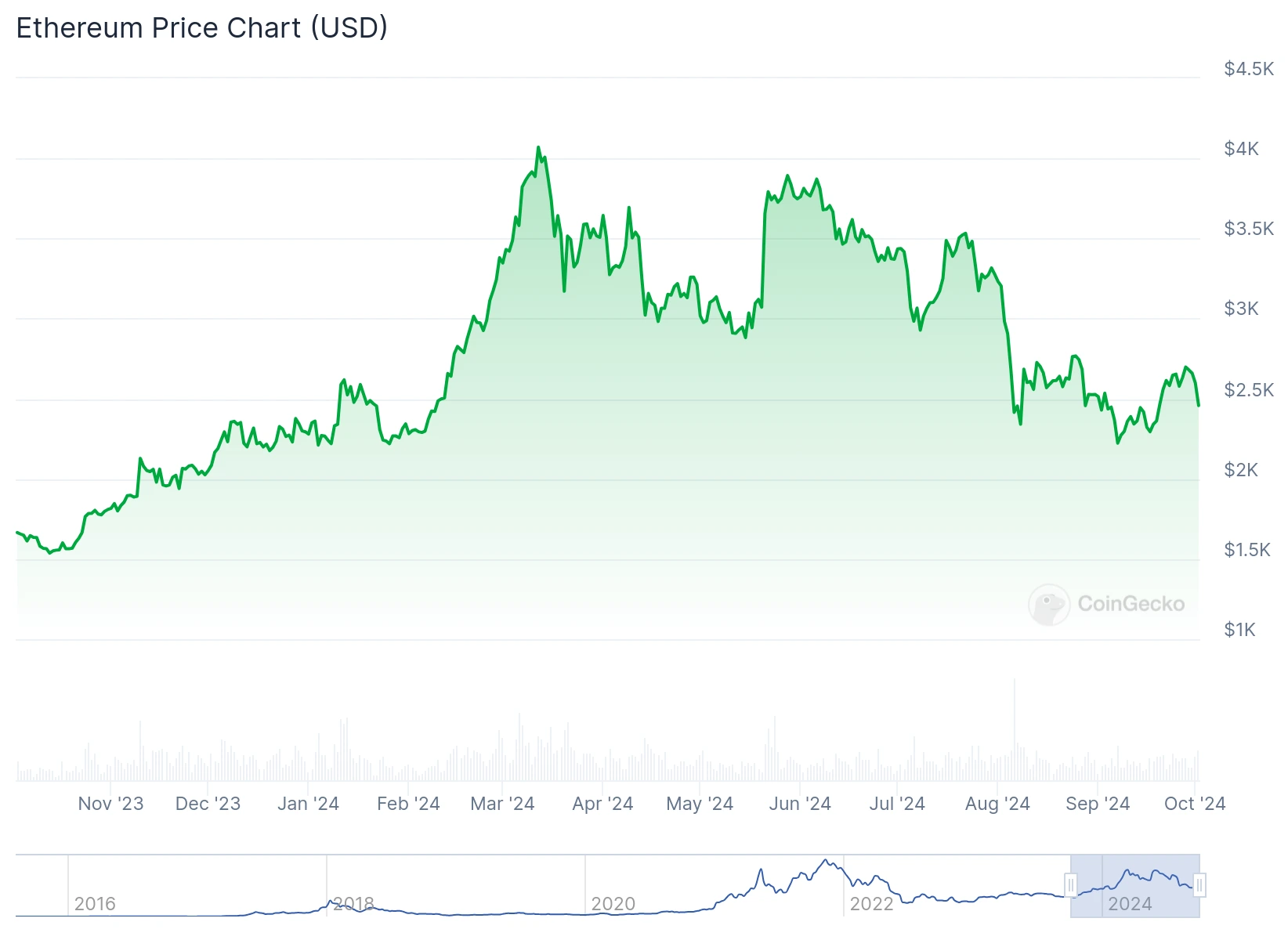The height and width of the screenshot is (940, 1288).
Task: Click the Oct '24 axis label
Action: point(1195,804)
